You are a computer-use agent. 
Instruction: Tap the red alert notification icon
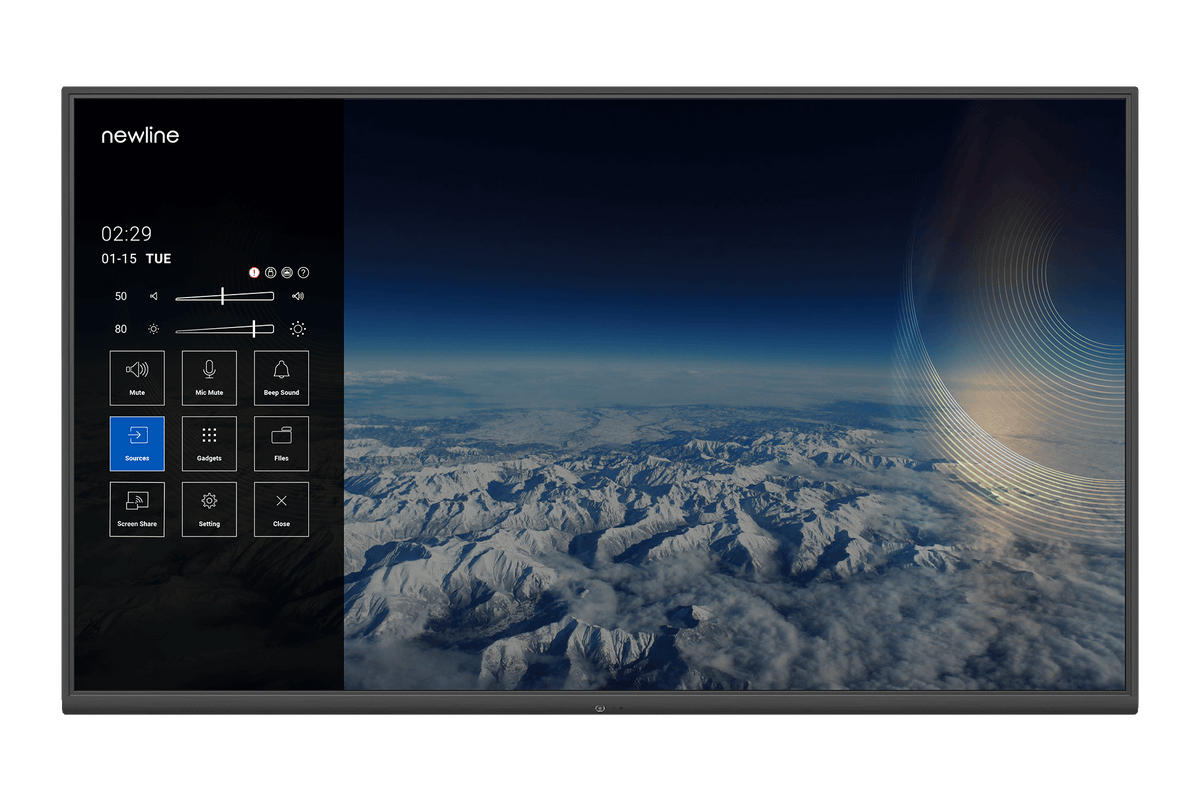[x=254, y=272]
